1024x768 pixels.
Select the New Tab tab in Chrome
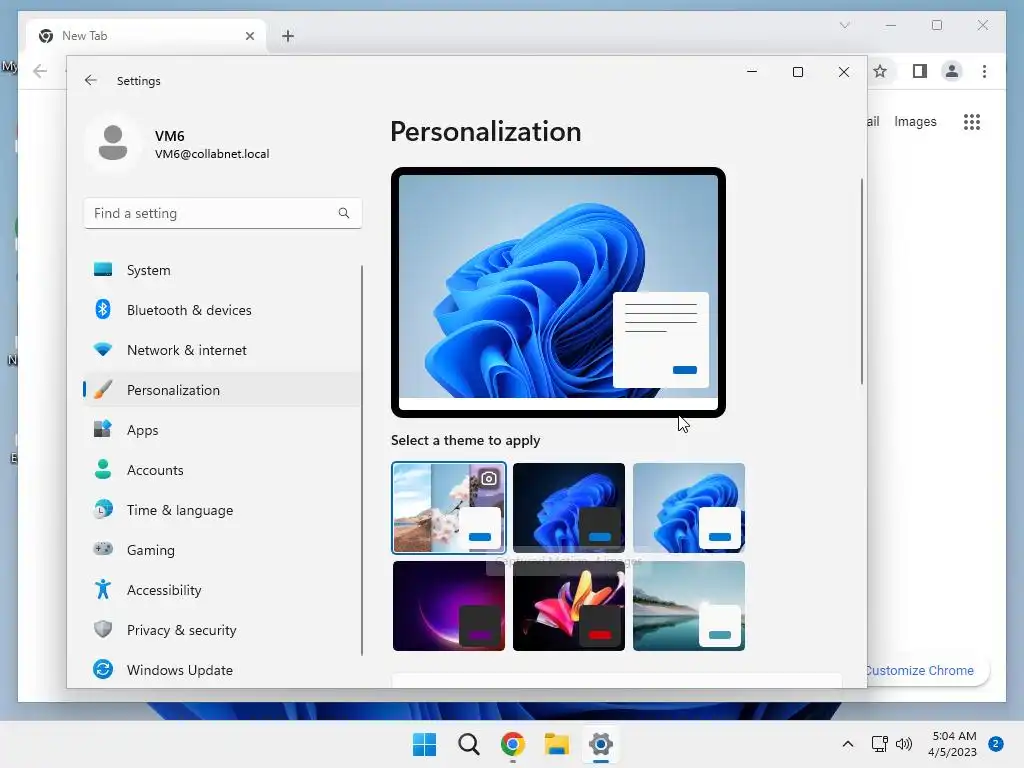[x=146, y=36]
